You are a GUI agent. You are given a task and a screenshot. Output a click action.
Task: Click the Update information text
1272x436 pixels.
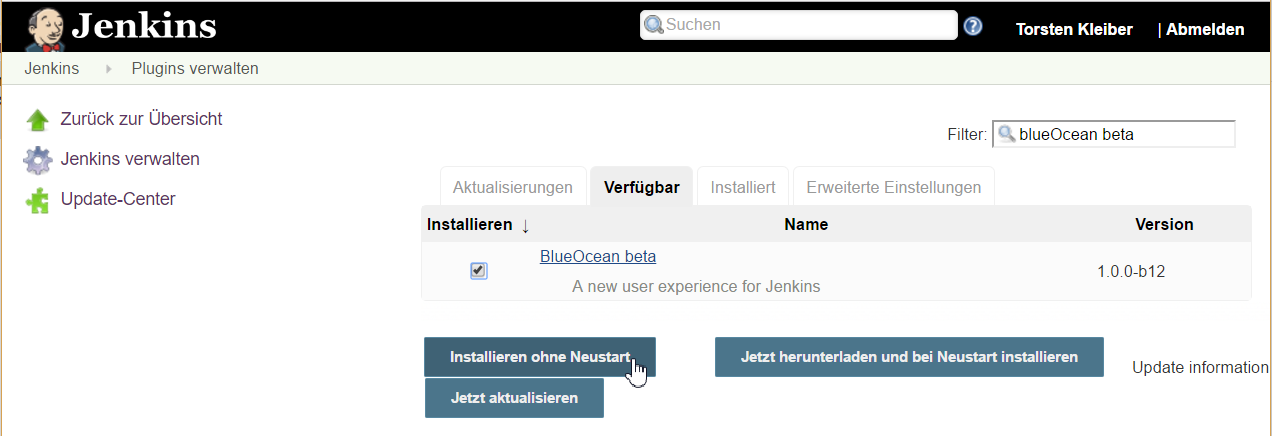coord(1201,368)
